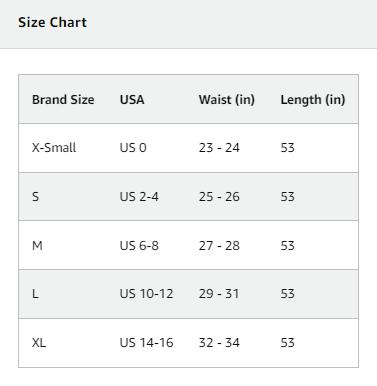Select the 32 - 34 waist value
Screen dimensions: 377x386
click(x=219, y=343)
